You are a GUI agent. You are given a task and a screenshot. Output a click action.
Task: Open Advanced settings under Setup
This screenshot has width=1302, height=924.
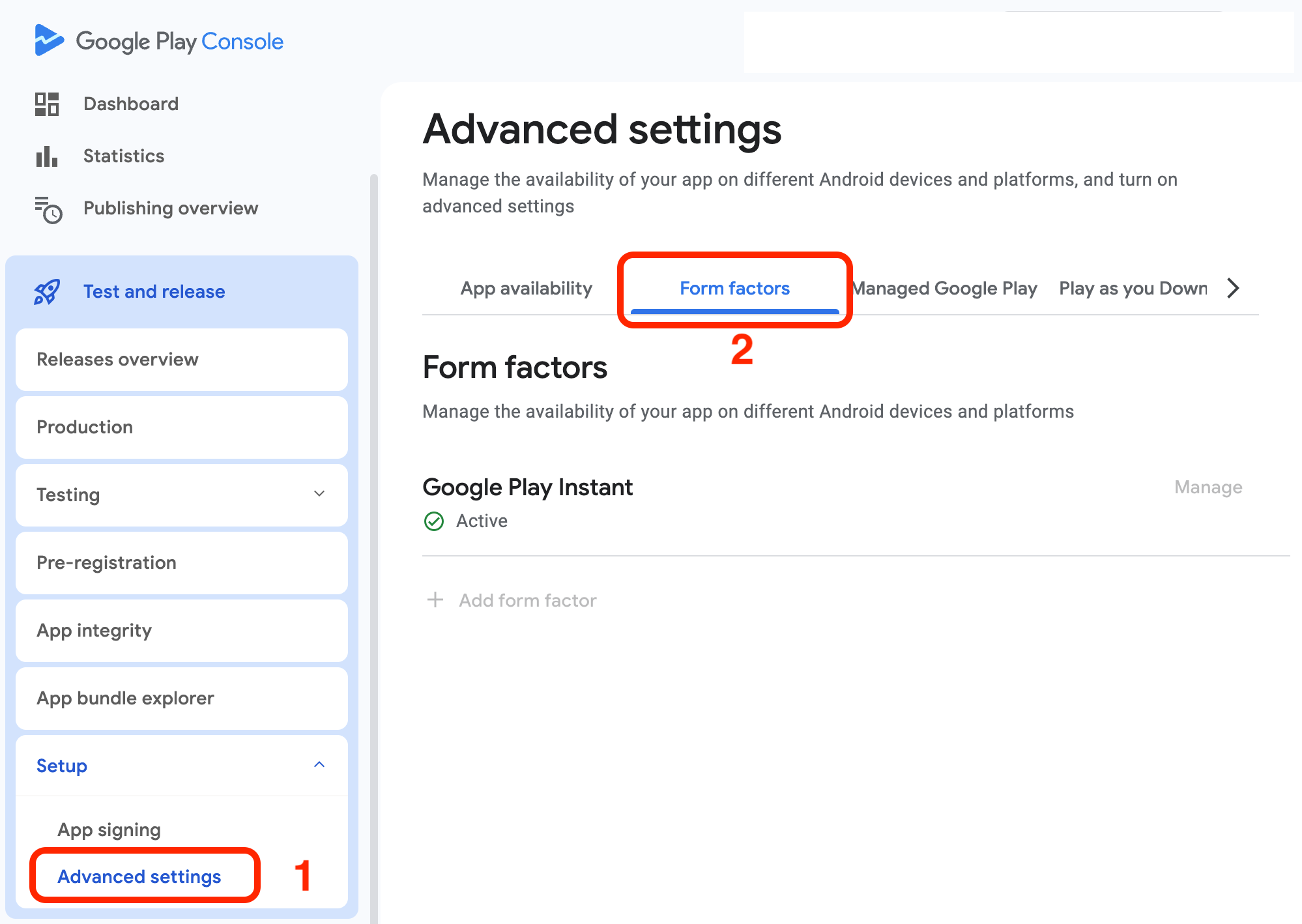pyautogui.click(x=139, y=877)
